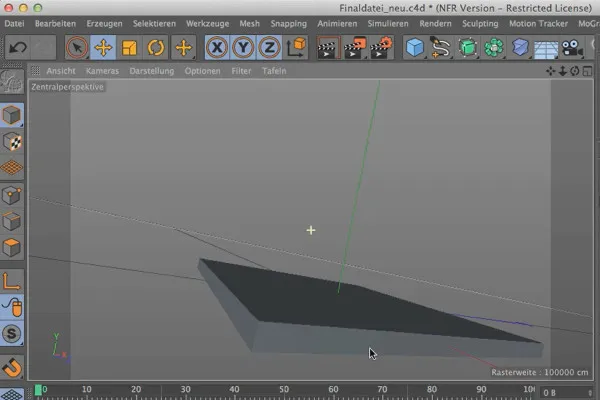This screenshot has width=600, height=400.
Task: Open viewport Tafeln menu
Action: (274, 71)
